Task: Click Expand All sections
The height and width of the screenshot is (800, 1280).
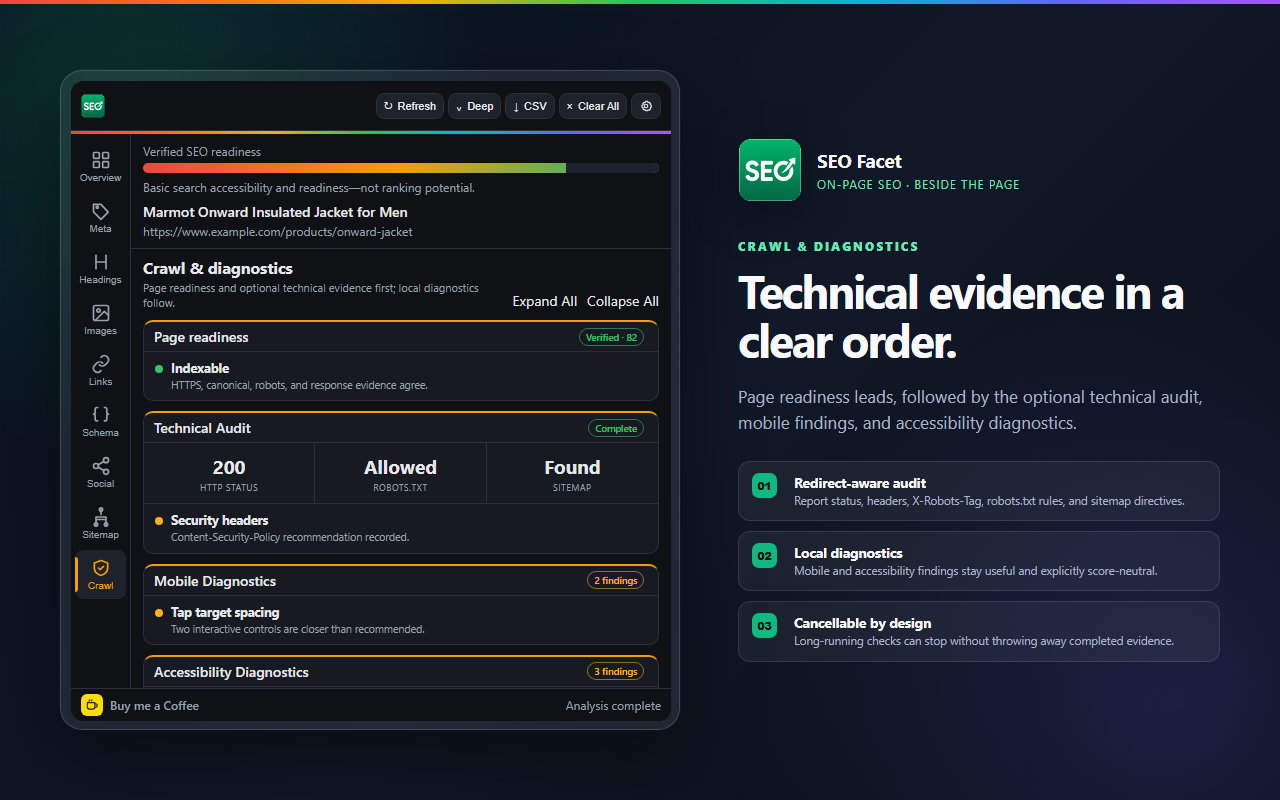Action: (545, 301)
